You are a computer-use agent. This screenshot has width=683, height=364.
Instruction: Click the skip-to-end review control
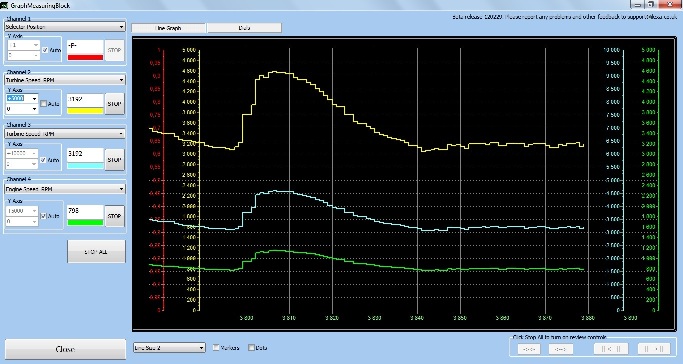(x=654, y=349)
